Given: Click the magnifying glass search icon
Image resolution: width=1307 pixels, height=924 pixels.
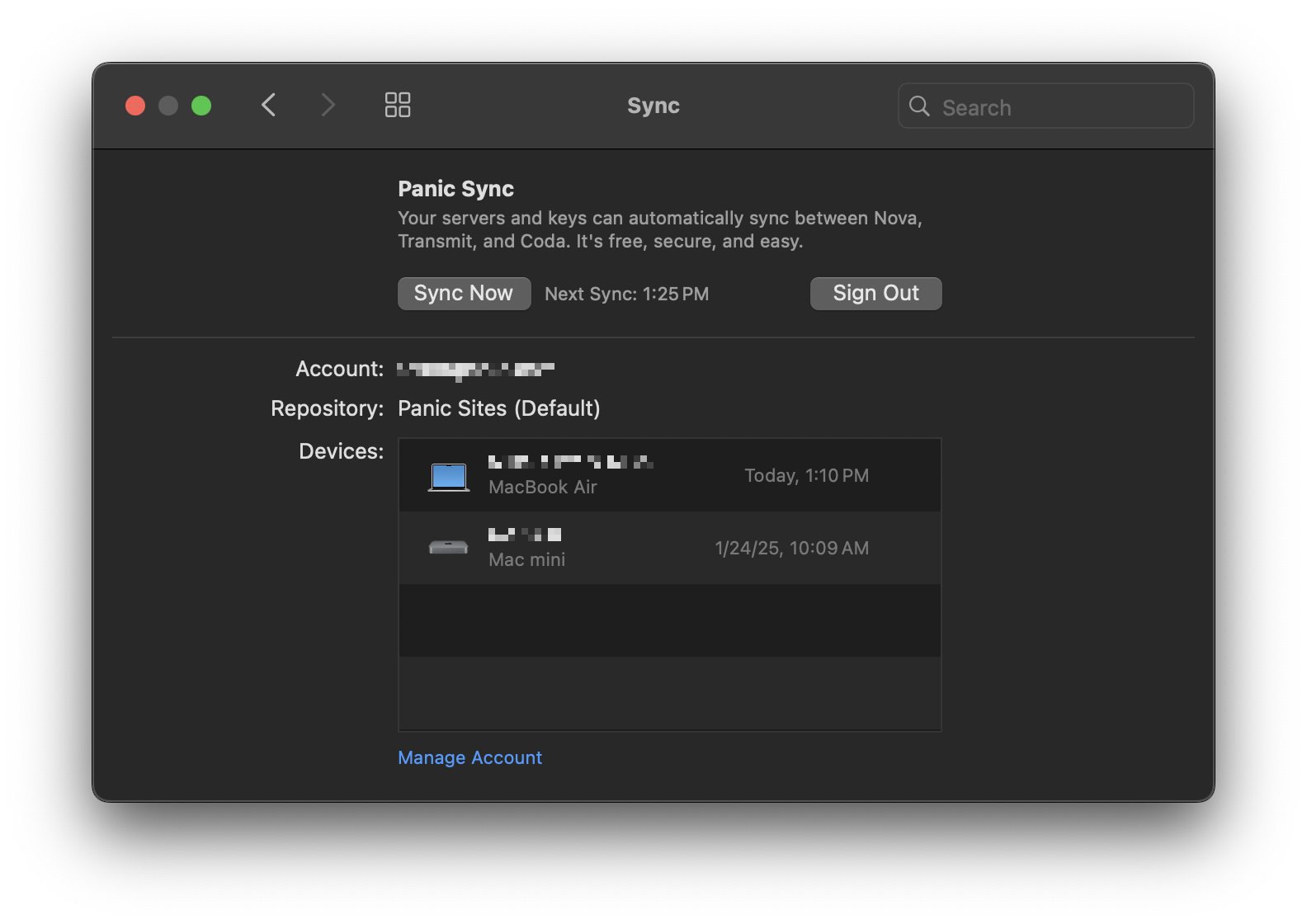Looking at the screenshot, I should point(919,106).
